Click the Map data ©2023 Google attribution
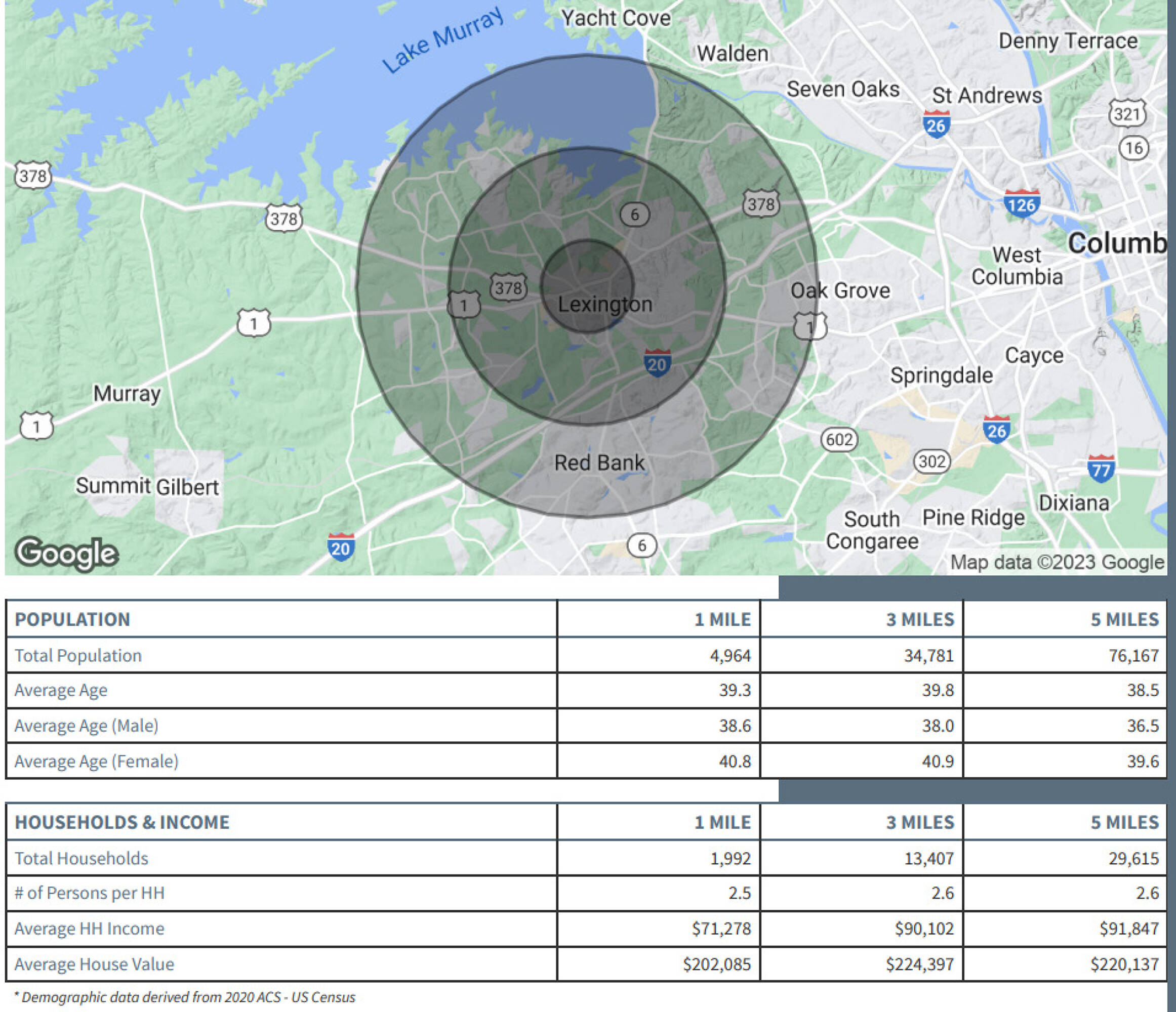 tap(1057, 562)
